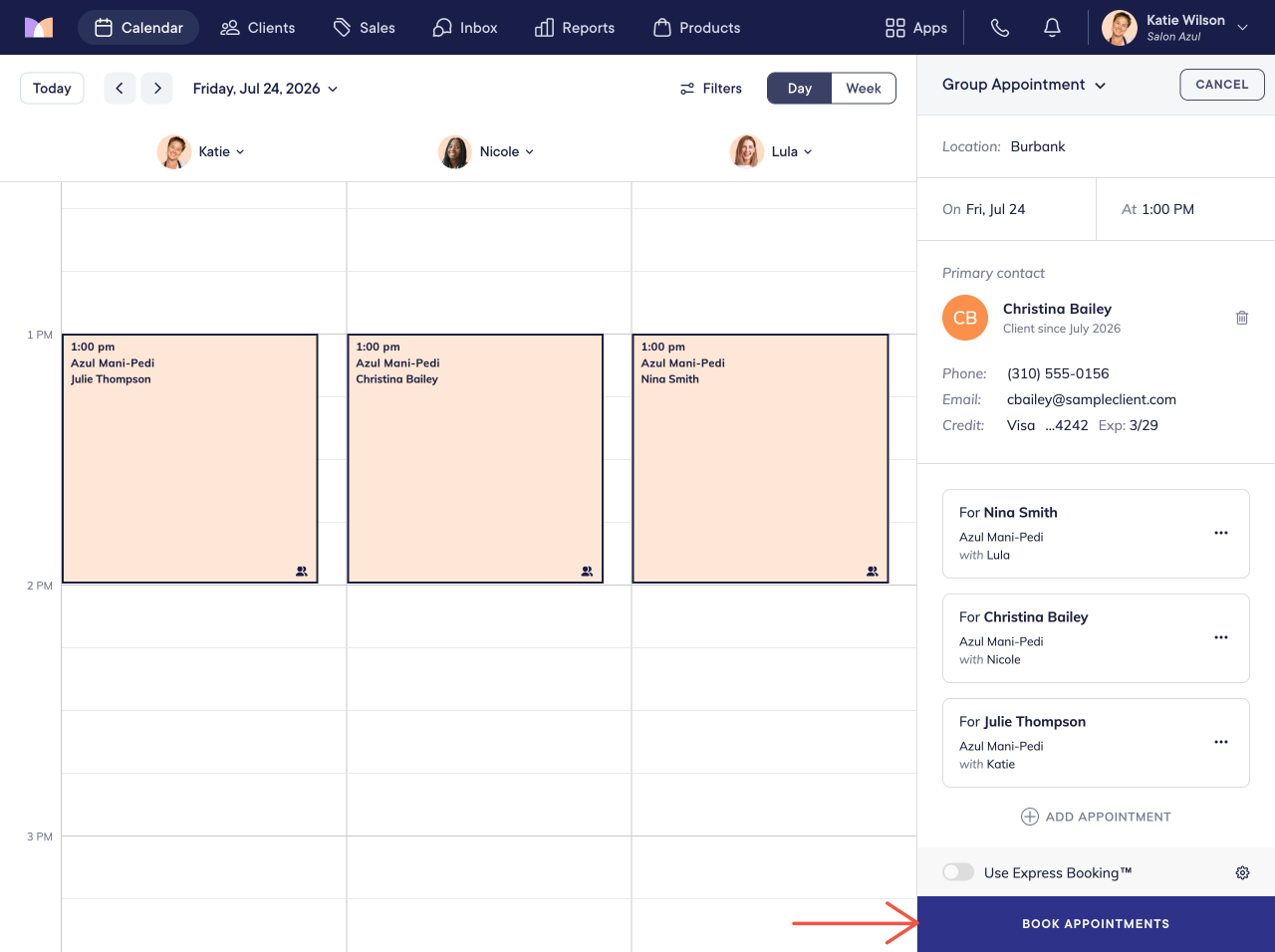This screenshot has width=1275, height=952.
Task: Change appointment time 1:00 PM
Action: pyautogui.click(x=1185, y=209)
